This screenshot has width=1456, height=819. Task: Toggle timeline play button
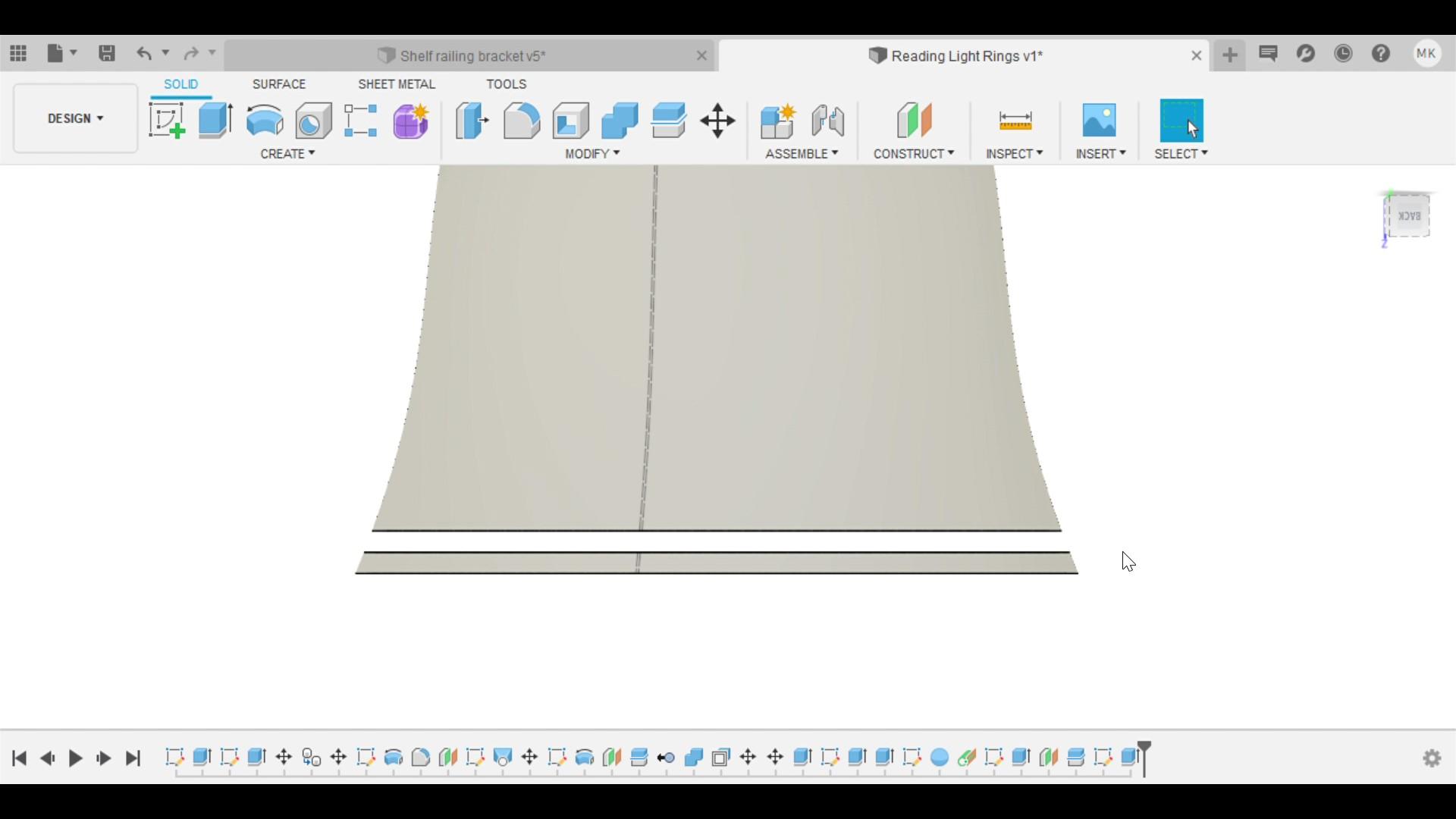(x=75, y=758)
